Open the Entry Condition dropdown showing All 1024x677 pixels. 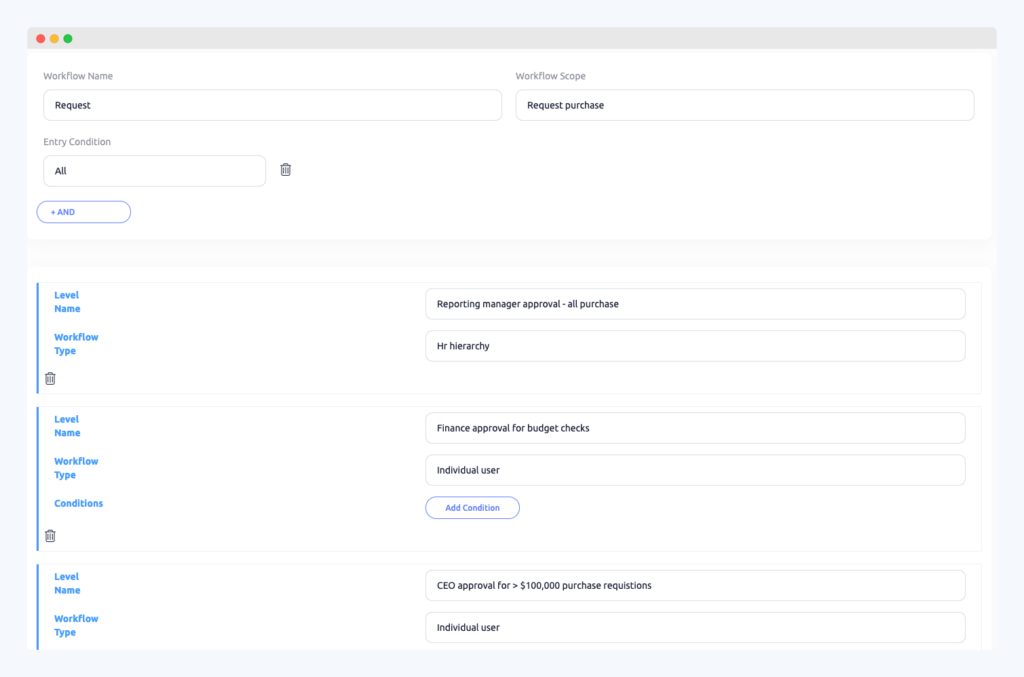pyautogui.click(x=154, y=170)
